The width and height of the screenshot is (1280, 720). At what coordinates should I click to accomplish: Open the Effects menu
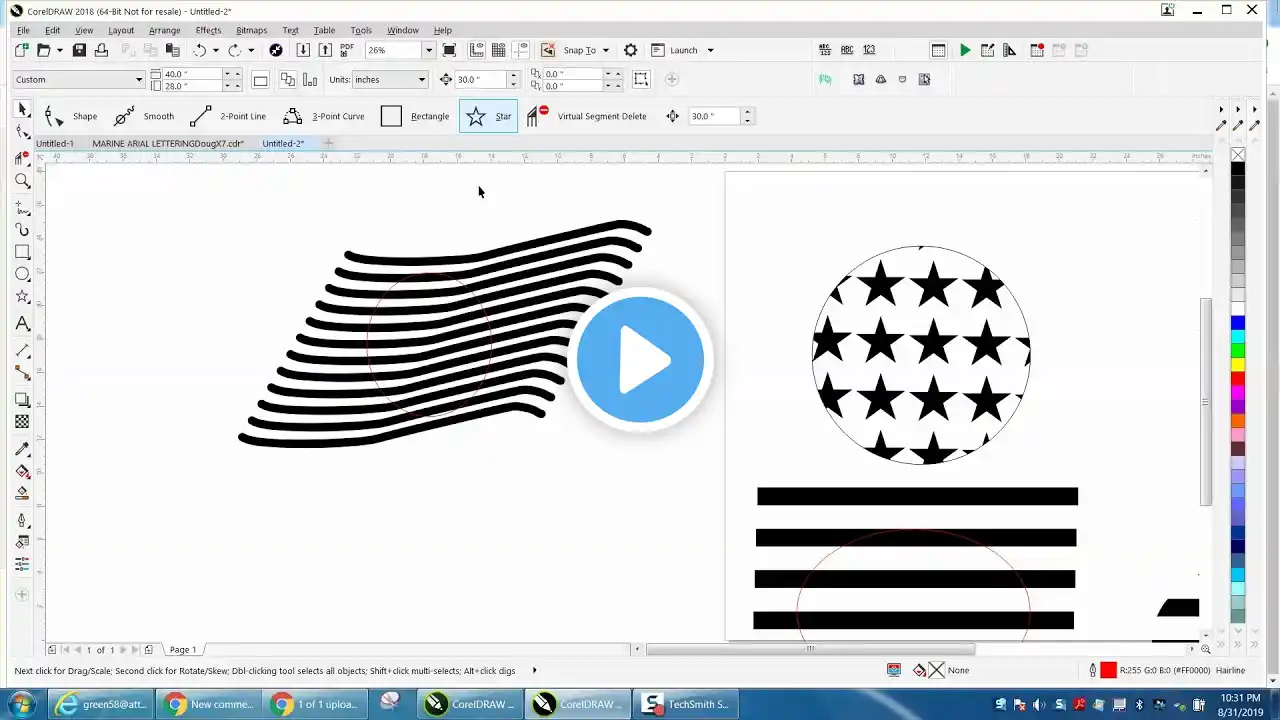(x=208, y=30)
